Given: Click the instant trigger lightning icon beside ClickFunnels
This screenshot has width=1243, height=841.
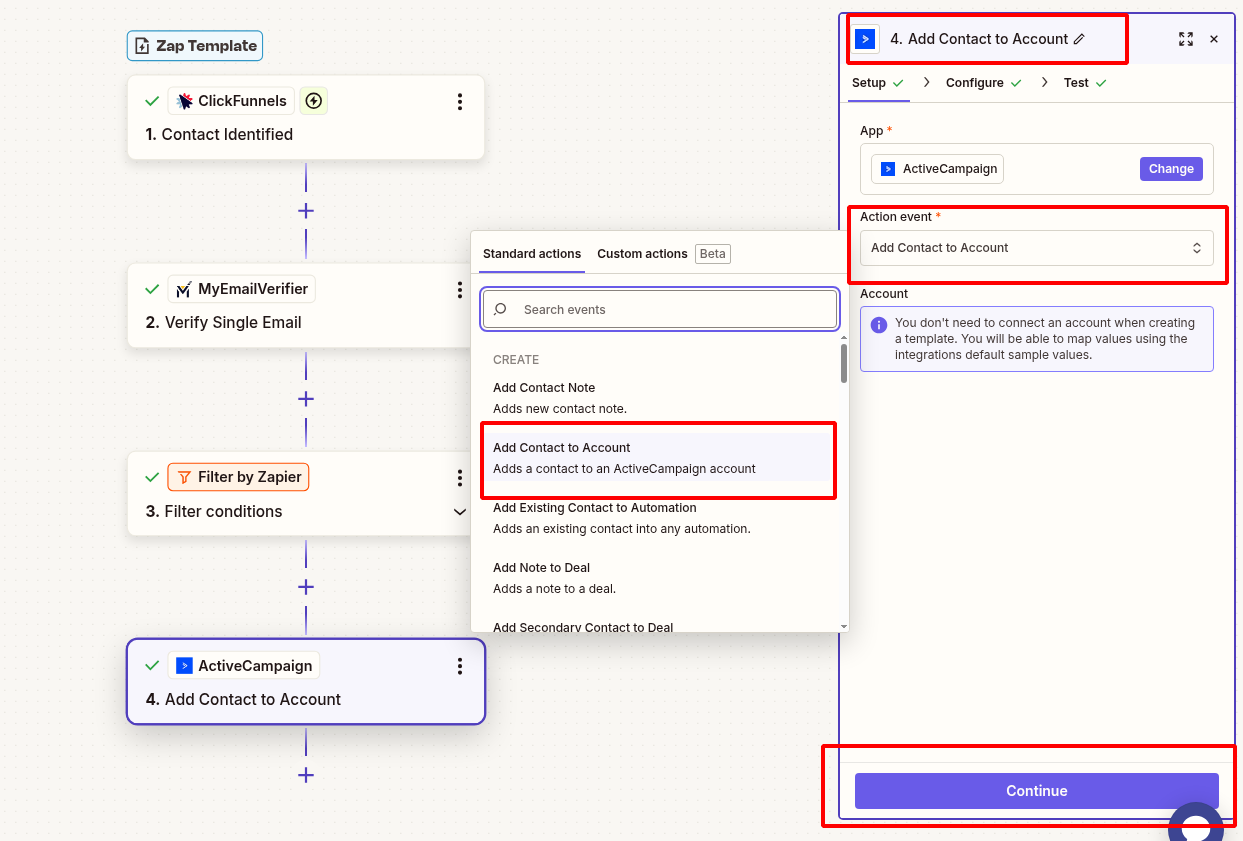Looking at the screenshot, I should pyautogui.click(x=313, y=100).
